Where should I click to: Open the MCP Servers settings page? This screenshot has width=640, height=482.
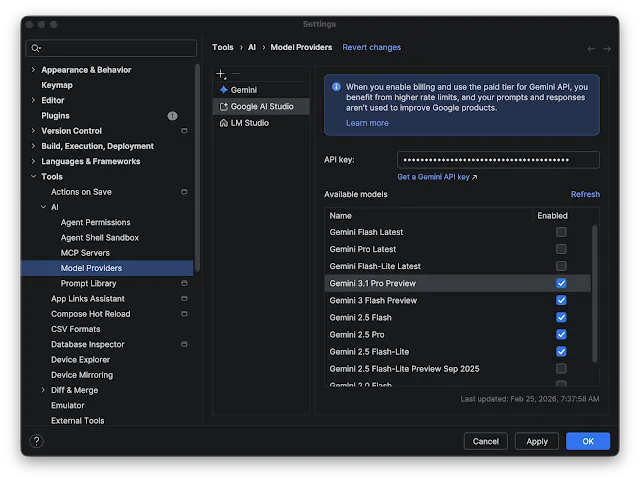click(85, 253)
